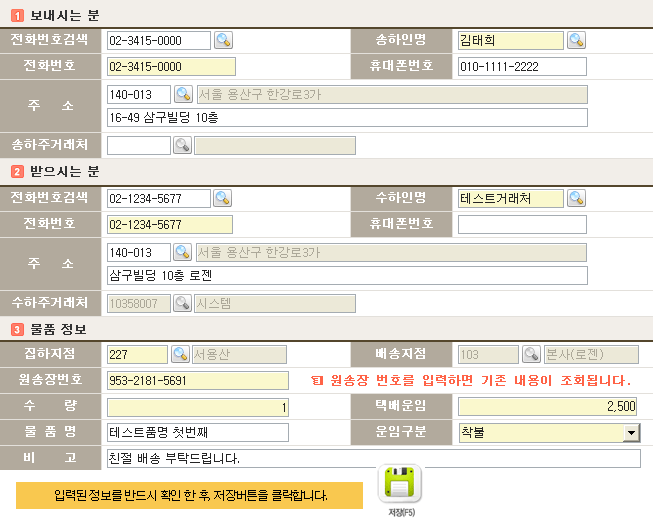The image size is (653, 520).
Task: Open the 운임구분 dropdown arrow
Action: click(631, 433)
